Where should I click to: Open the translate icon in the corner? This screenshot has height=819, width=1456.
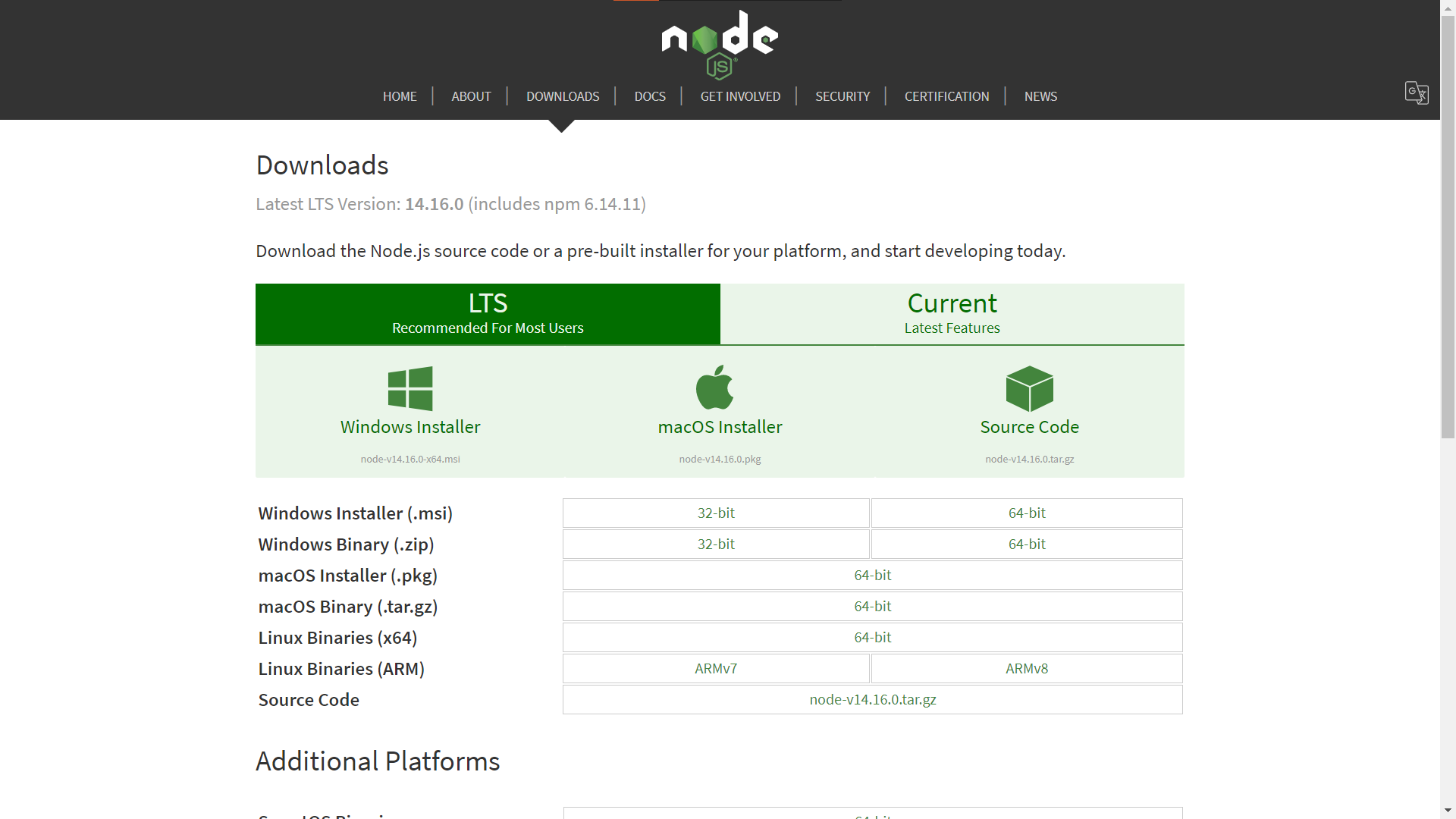tap(1417, 93)
